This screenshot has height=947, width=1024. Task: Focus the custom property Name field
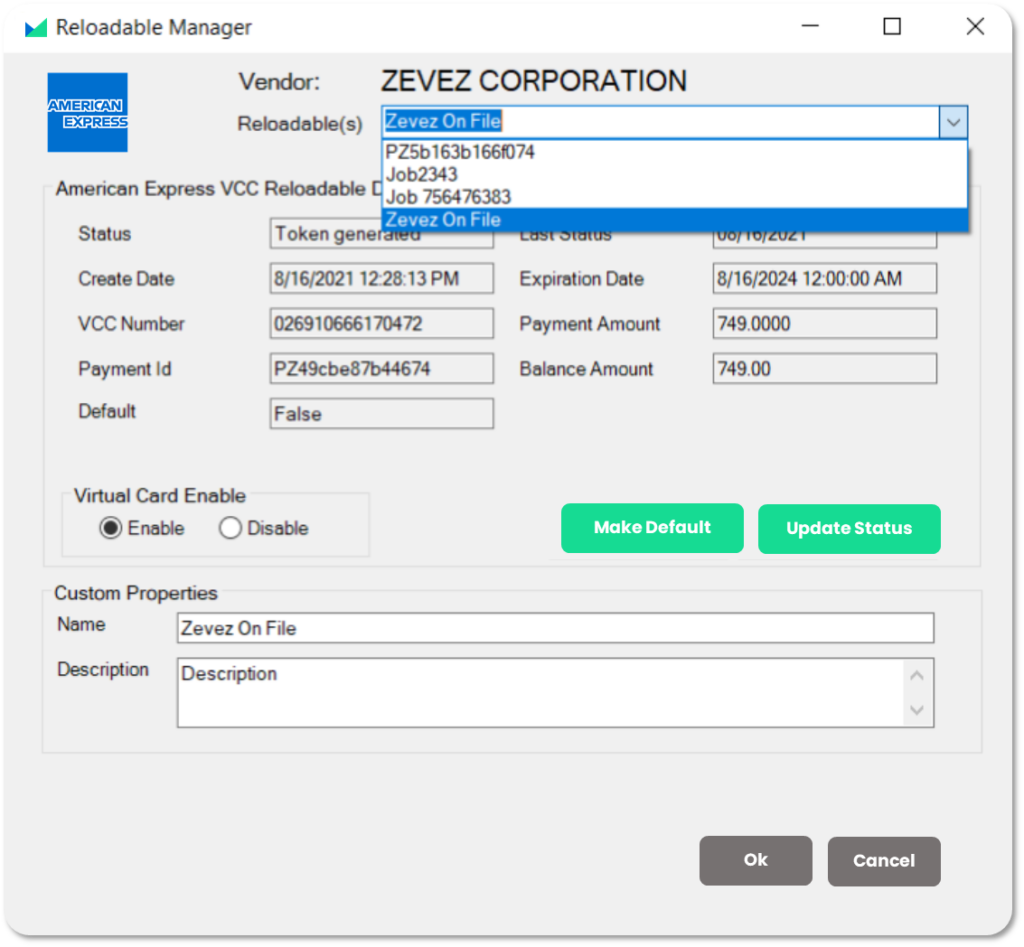[555, 628]
